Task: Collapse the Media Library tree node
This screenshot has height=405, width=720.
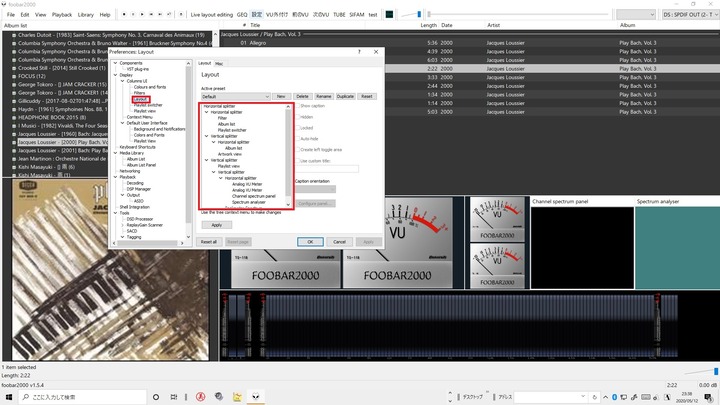Action: coord(115,153)
